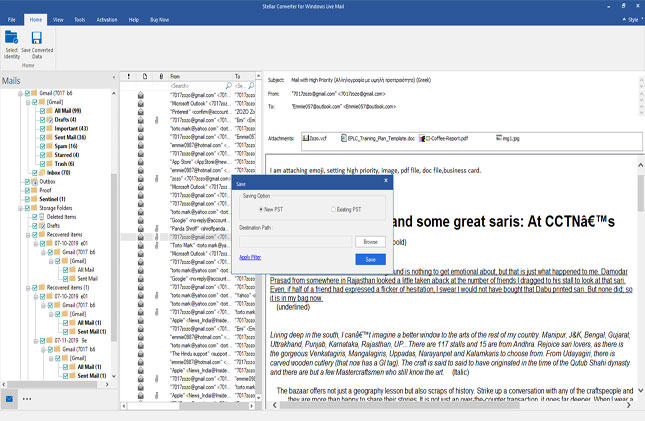Open the Tools tab
The image size is (645, 421).
[80, 19]
